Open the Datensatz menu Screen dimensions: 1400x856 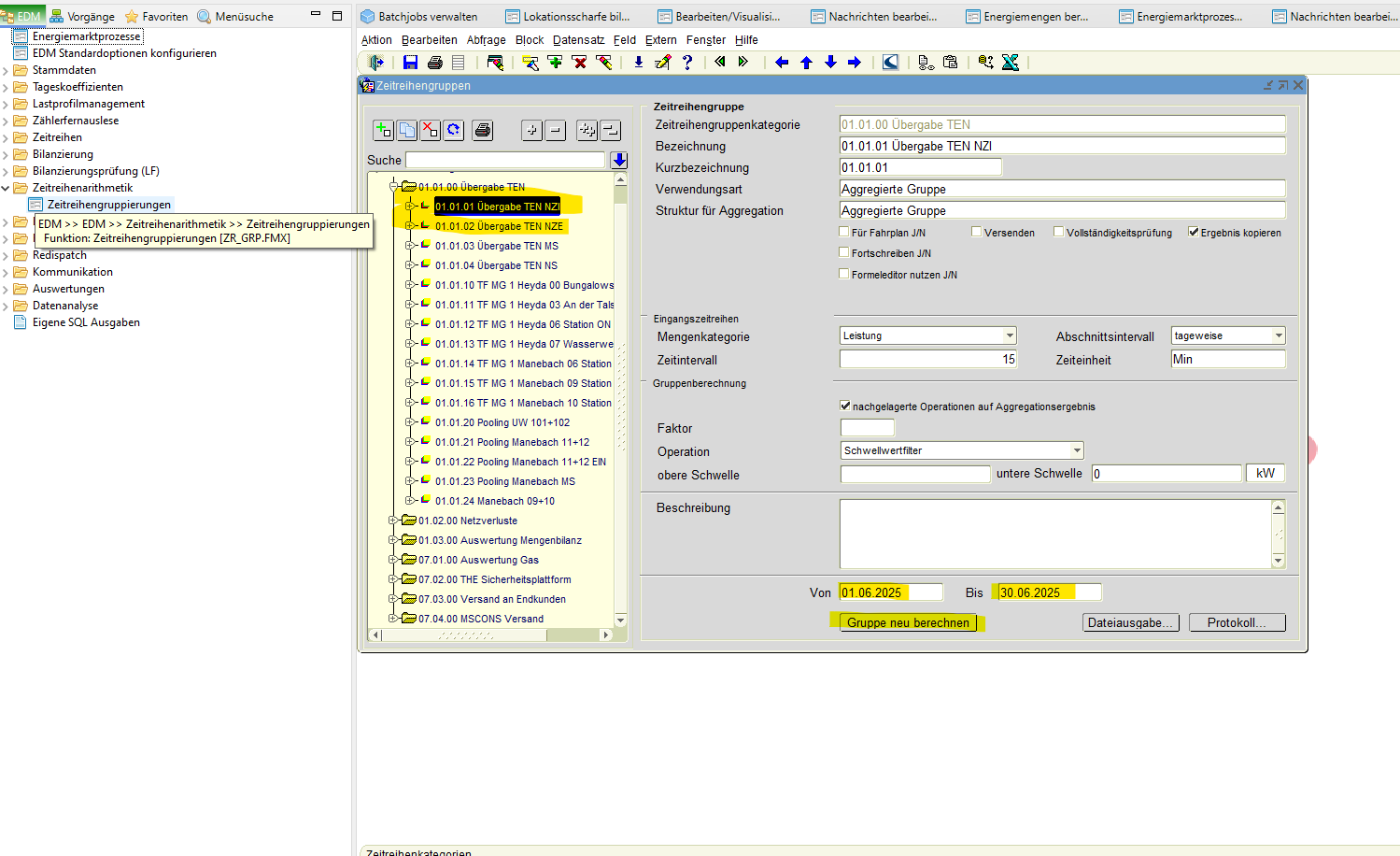(x=578, y=40)
